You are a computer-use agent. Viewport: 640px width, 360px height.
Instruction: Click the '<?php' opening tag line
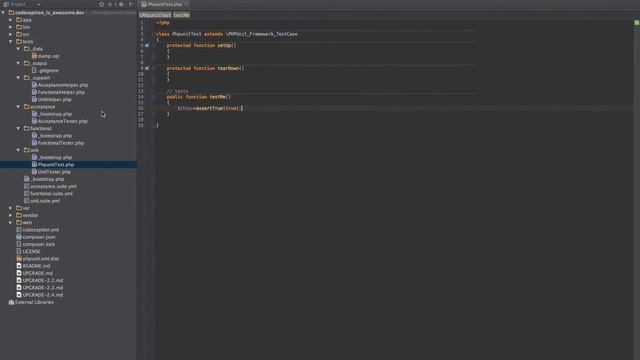click(163, 23)
